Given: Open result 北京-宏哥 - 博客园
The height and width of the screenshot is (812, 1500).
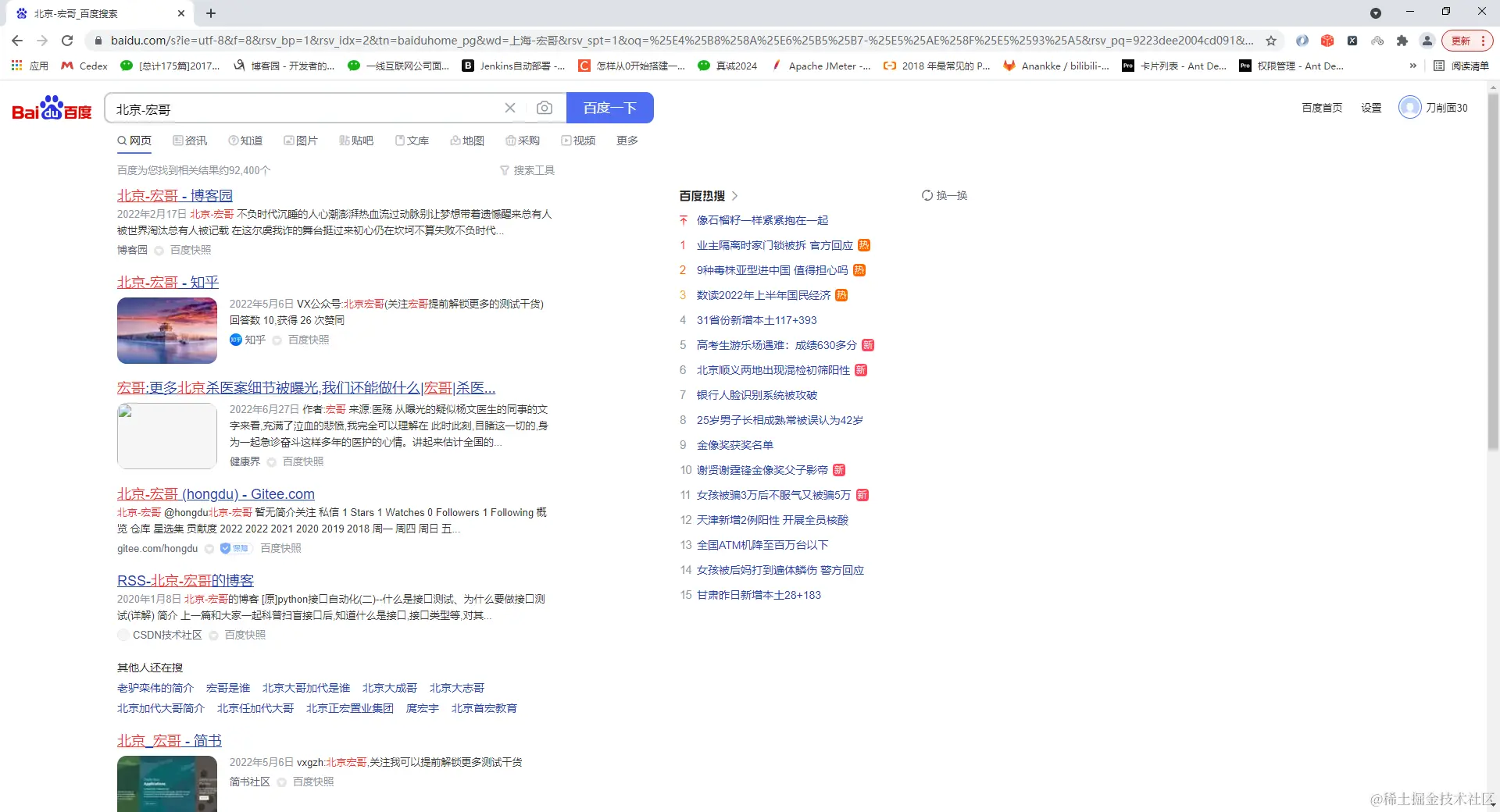Looking at the screenshot, I should pos(175,195).
